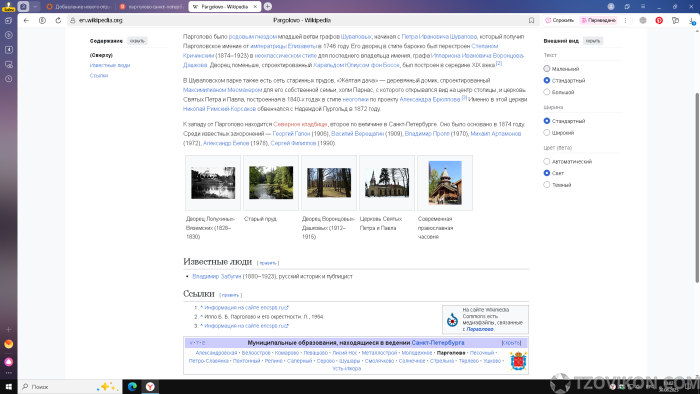Add a new tab with plus button
Screen dimensions: 700x394
(268, 6)
